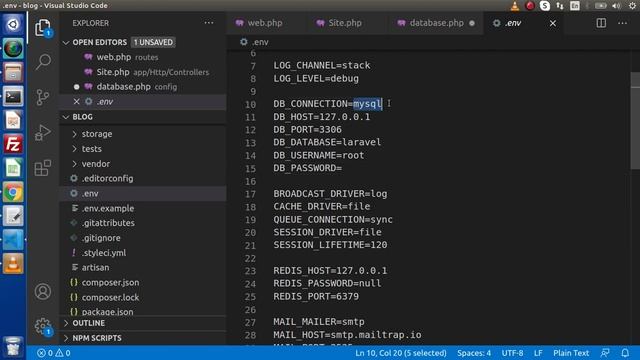Image resolution: width=640 pixels, height=360 pixels.
Task: Open the Explorer view in activity bar
Action: 42,28
